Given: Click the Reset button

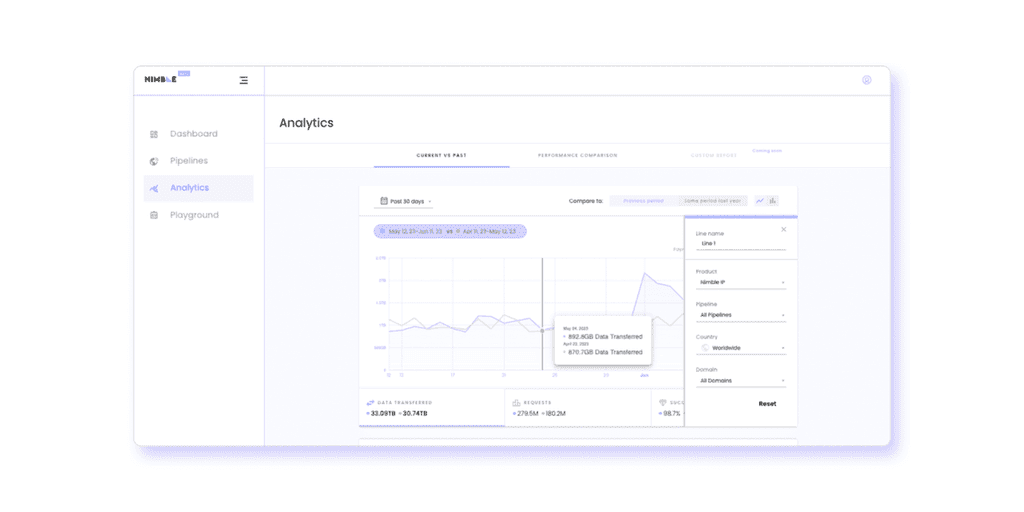Looking at the screenshot, I should click(767, 404).
